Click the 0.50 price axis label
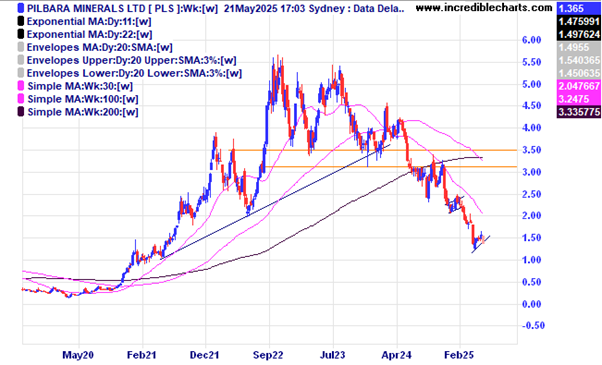The image size is (602, 365). (531, 282)
